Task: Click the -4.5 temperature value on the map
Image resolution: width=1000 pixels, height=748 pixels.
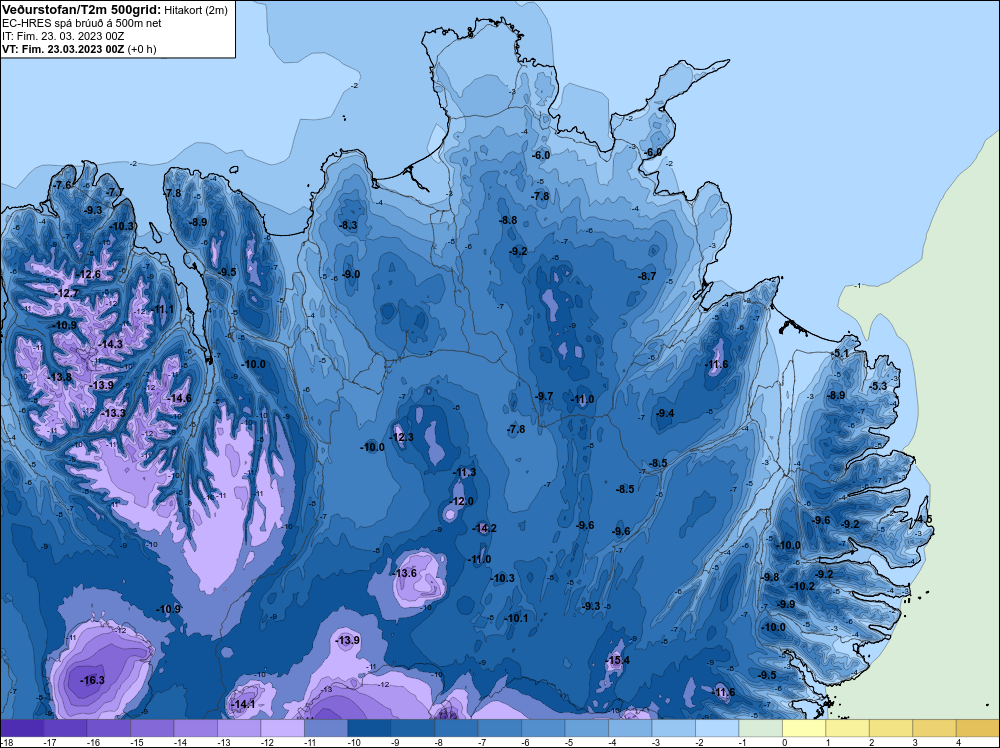Action: tap(923, 519)
